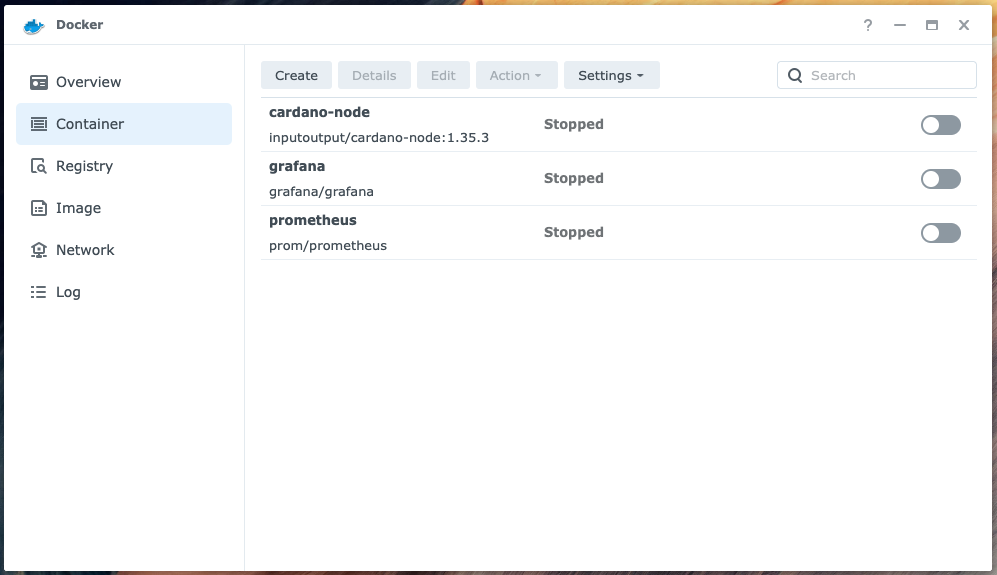
Task: Click image name prom/prometheus
Action: click(x=327, y=246)
